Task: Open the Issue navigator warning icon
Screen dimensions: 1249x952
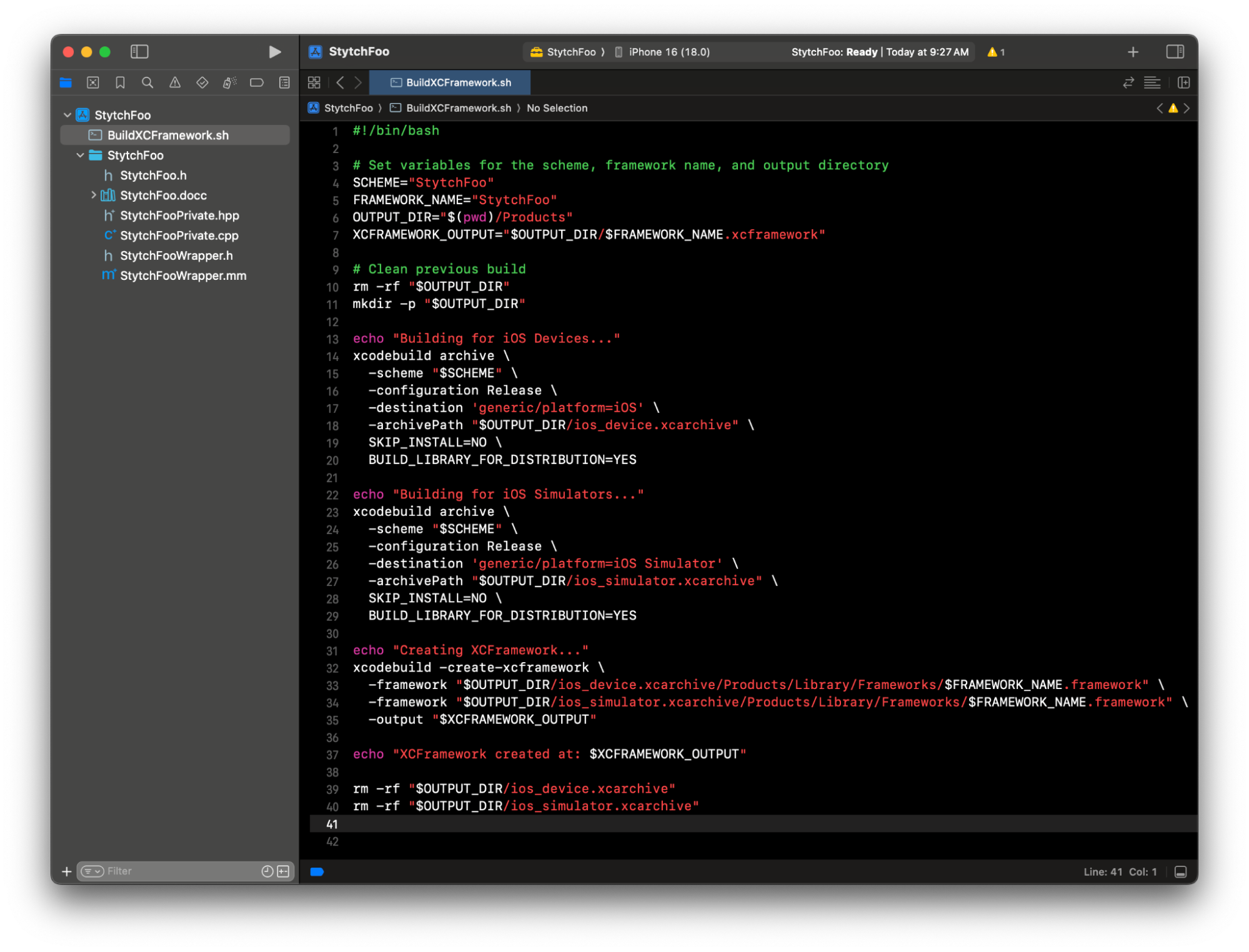Action: click(175, 82)
